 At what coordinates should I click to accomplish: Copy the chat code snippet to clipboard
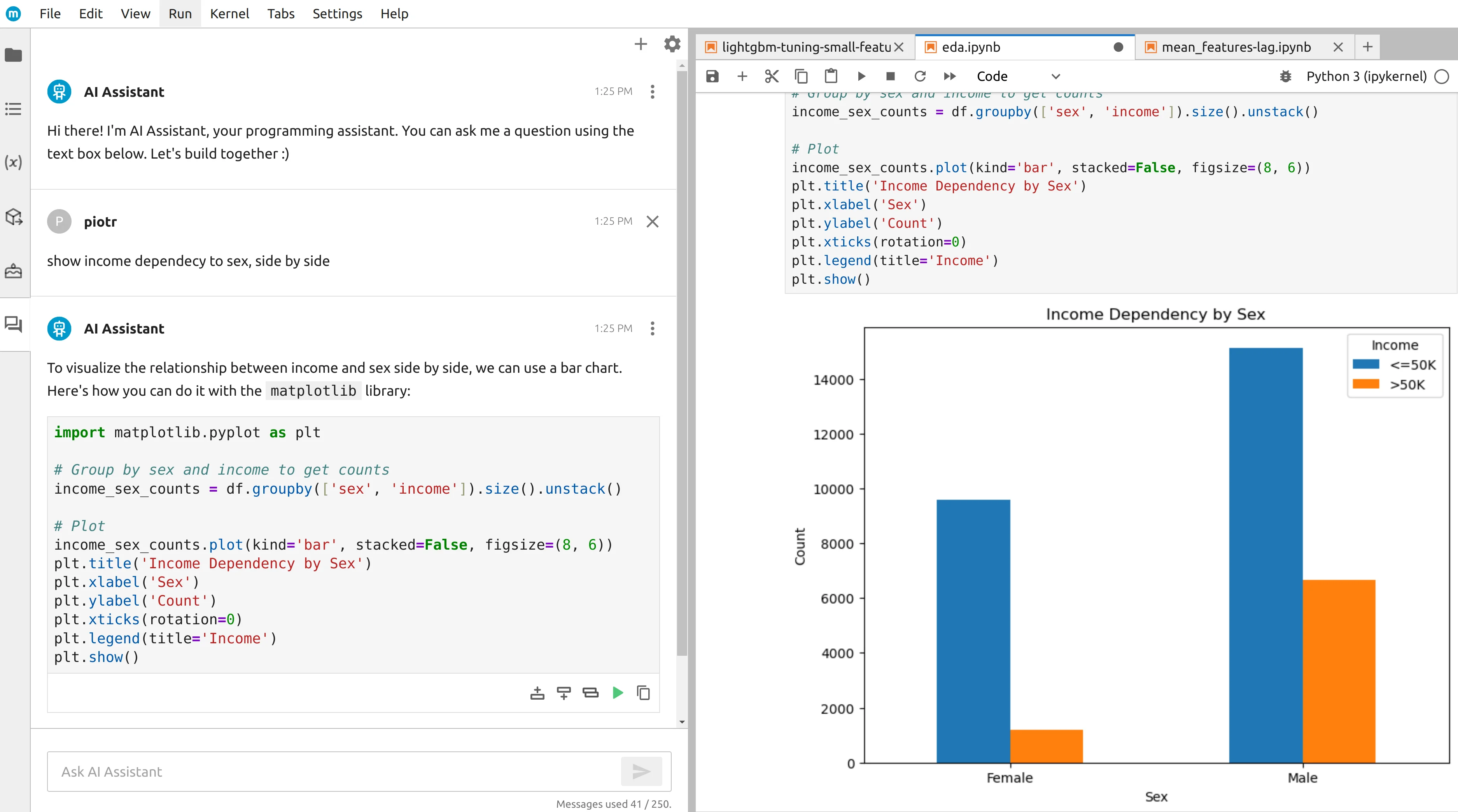click(644, 693)
